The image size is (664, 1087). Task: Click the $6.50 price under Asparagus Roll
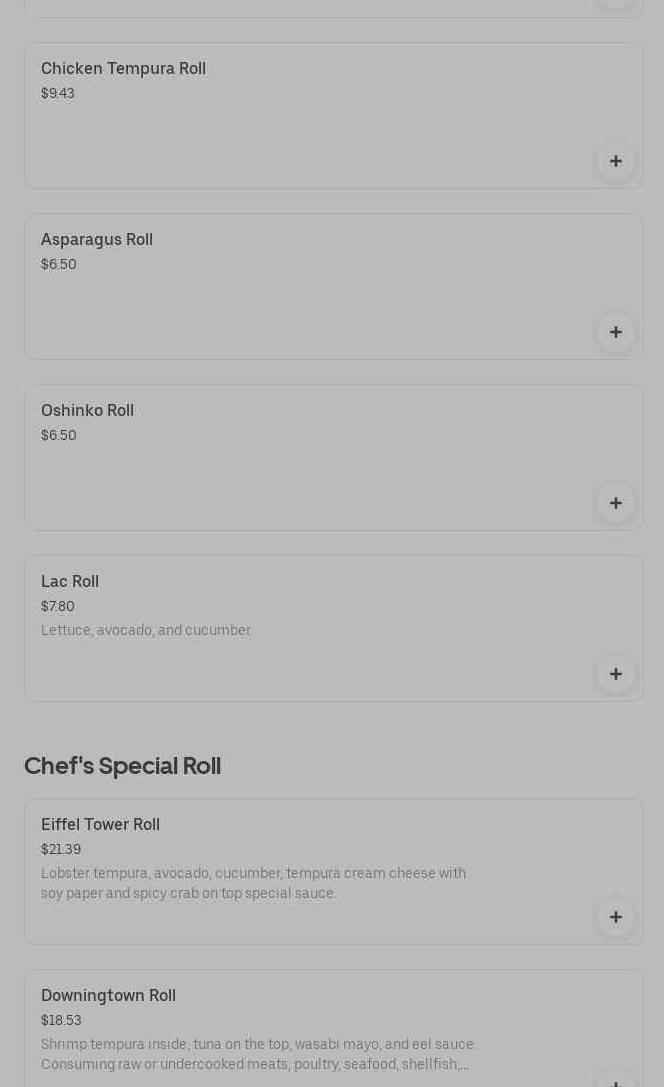pos(59,265)
